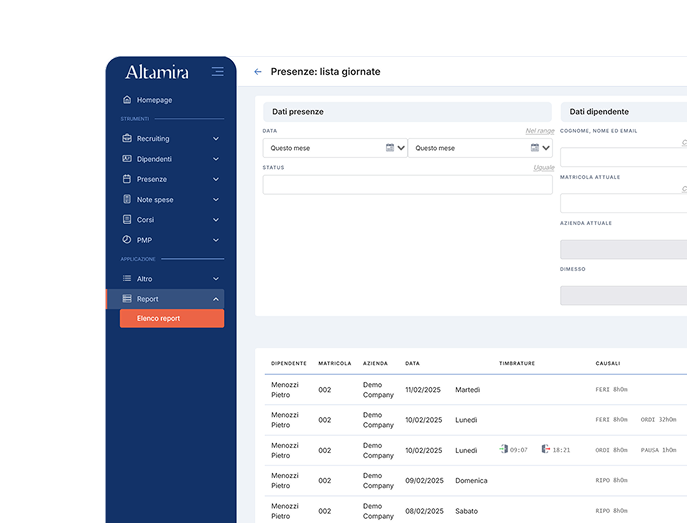Click the back arrow next to Presenze title

click(x=258, y=72)
